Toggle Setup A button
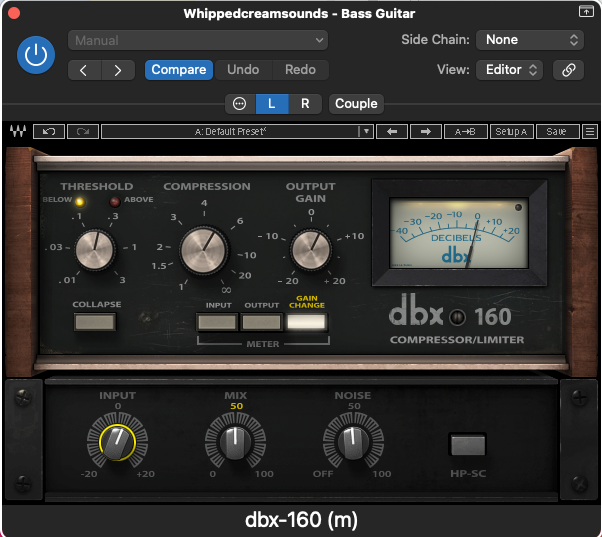This screenshot has height=537, width=602. coord(511,132)
